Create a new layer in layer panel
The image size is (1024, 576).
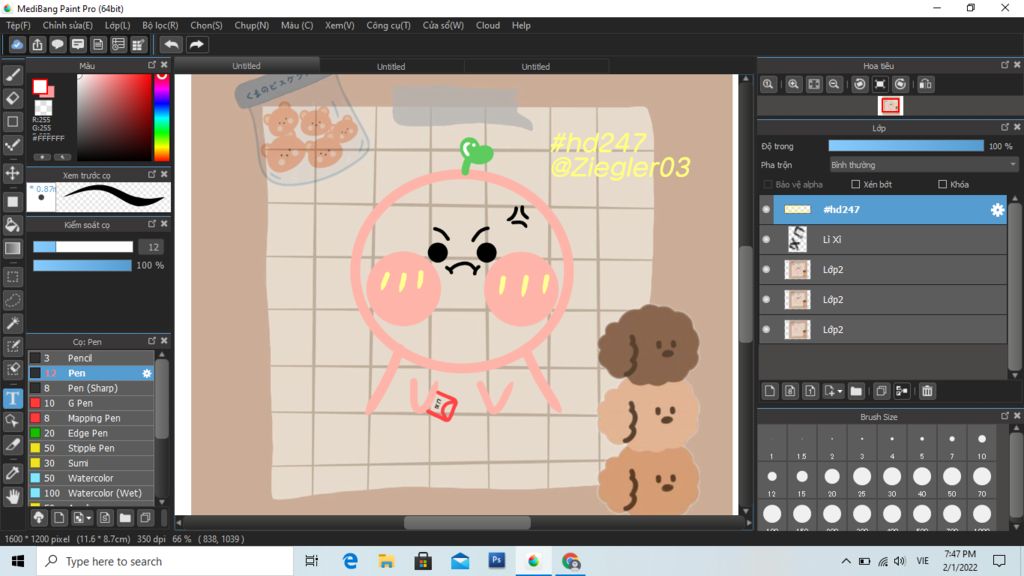[770, 391]
